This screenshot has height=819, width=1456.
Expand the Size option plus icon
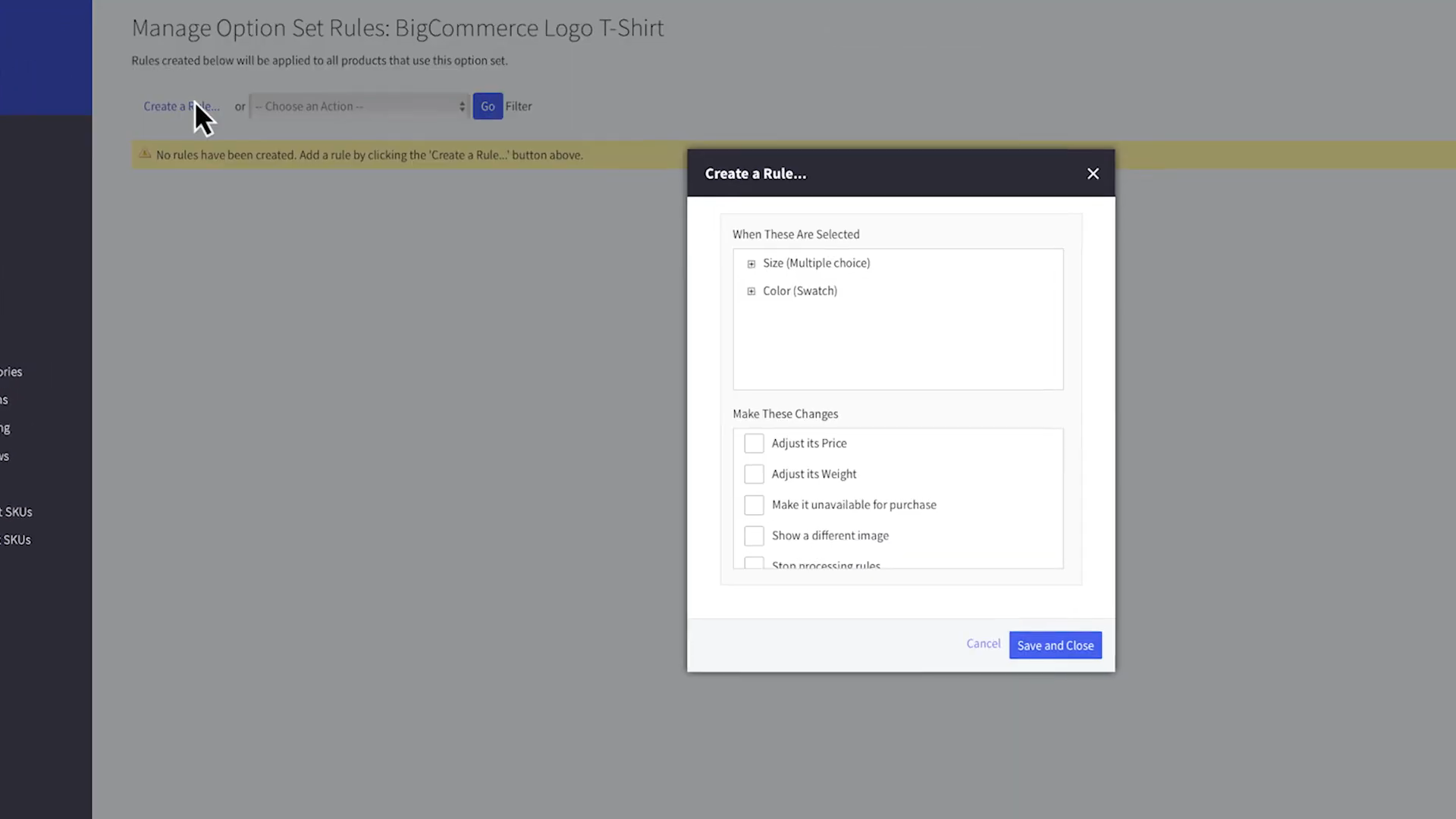pyautogui.click(x=751, y=264)
